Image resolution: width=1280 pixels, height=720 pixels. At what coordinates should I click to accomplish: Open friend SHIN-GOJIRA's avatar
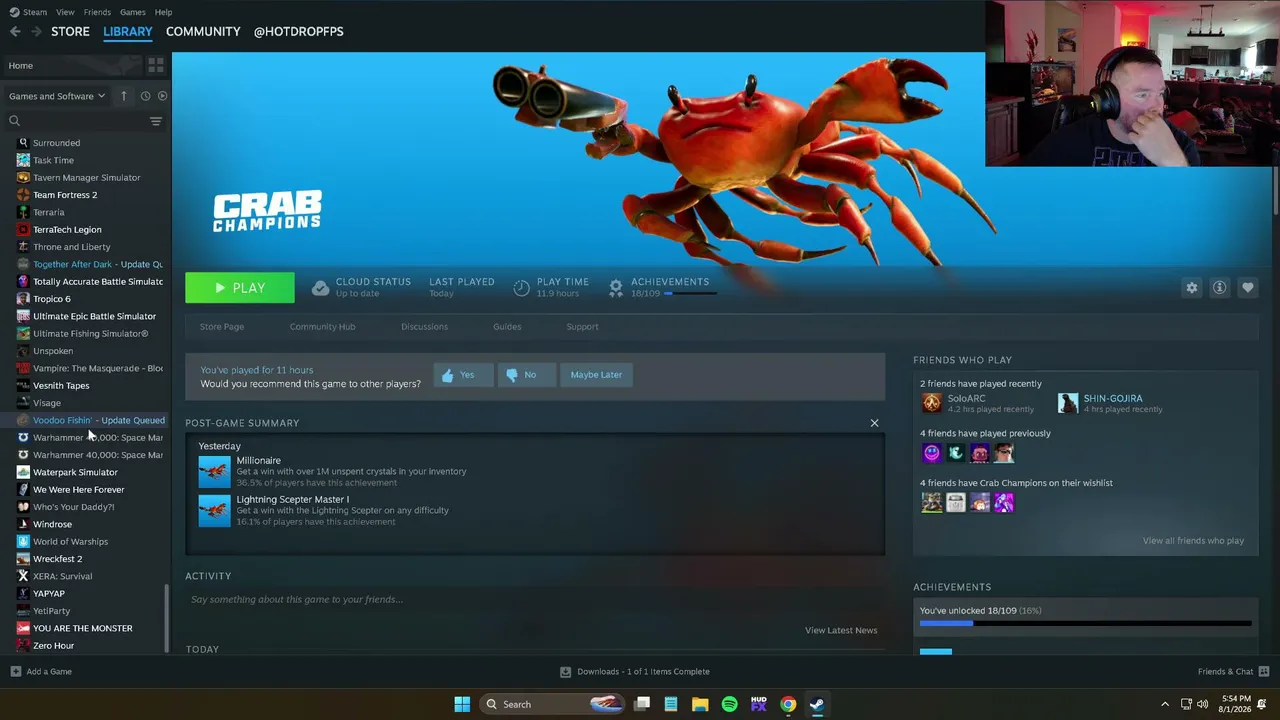click(x=1068, y=403)
